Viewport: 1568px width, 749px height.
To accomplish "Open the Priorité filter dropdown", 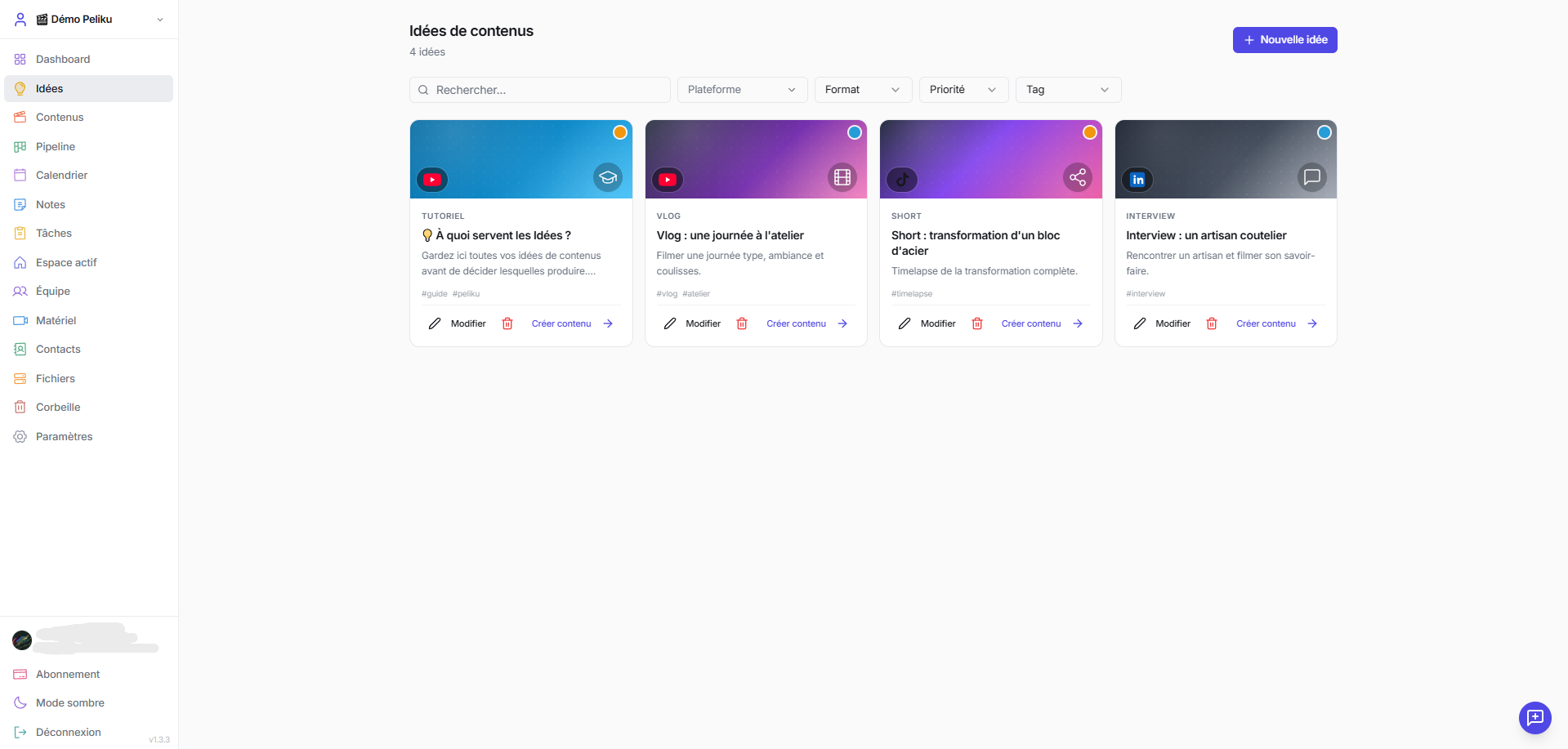I will [x=963, y=90].
